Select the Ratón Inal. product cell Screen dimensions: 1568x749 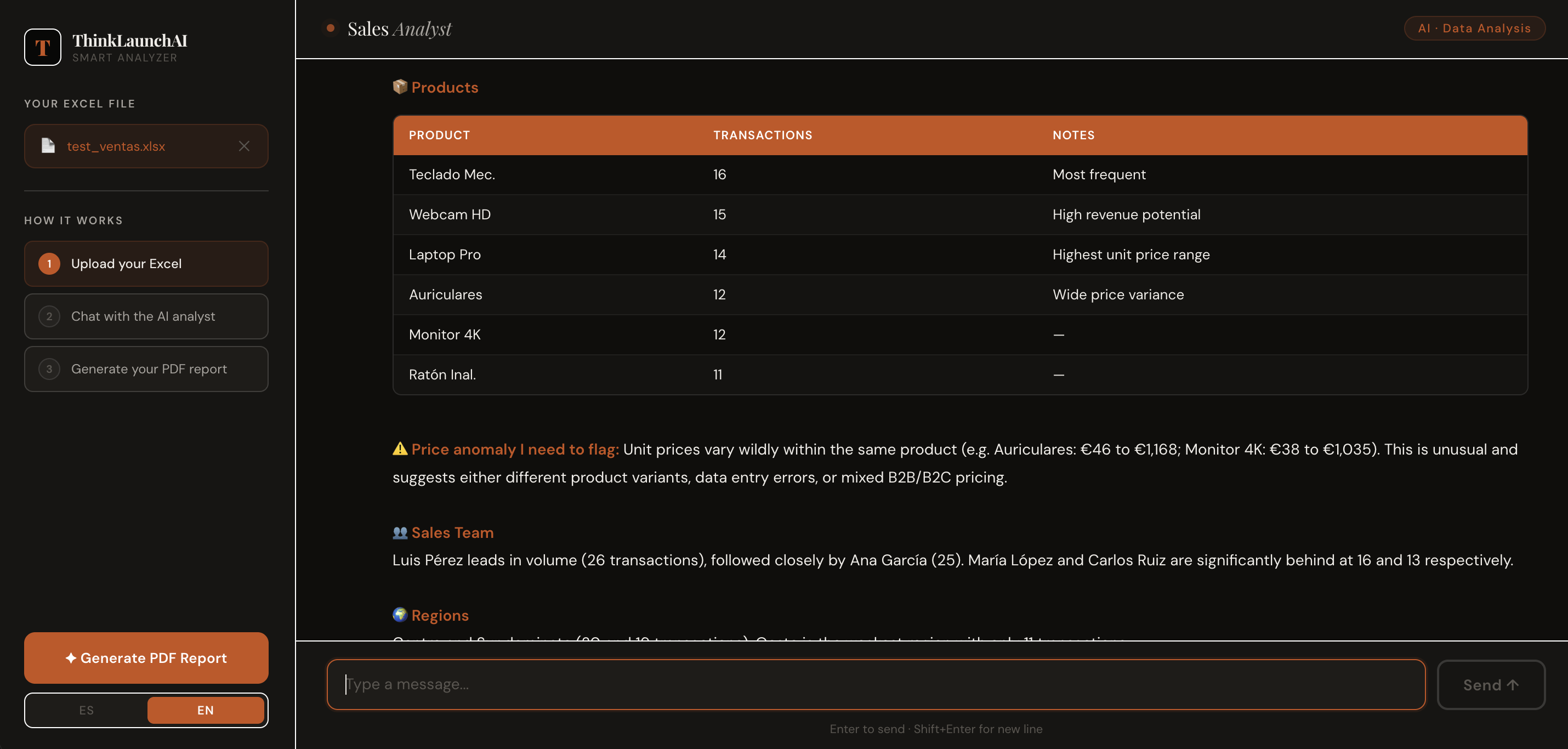point(442,374)
